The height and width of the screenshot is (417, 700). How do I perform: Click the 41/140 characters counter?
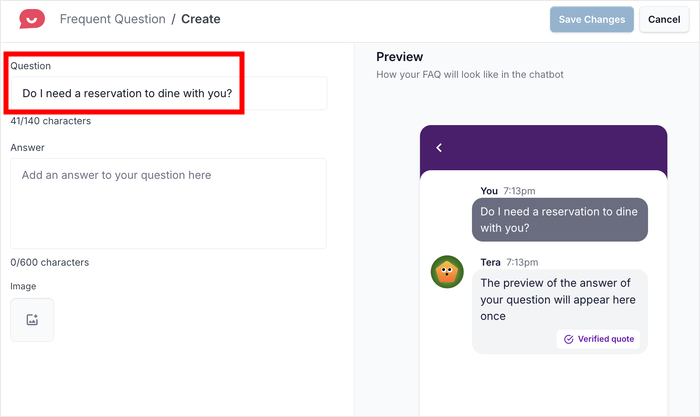[x=51, y=121]
